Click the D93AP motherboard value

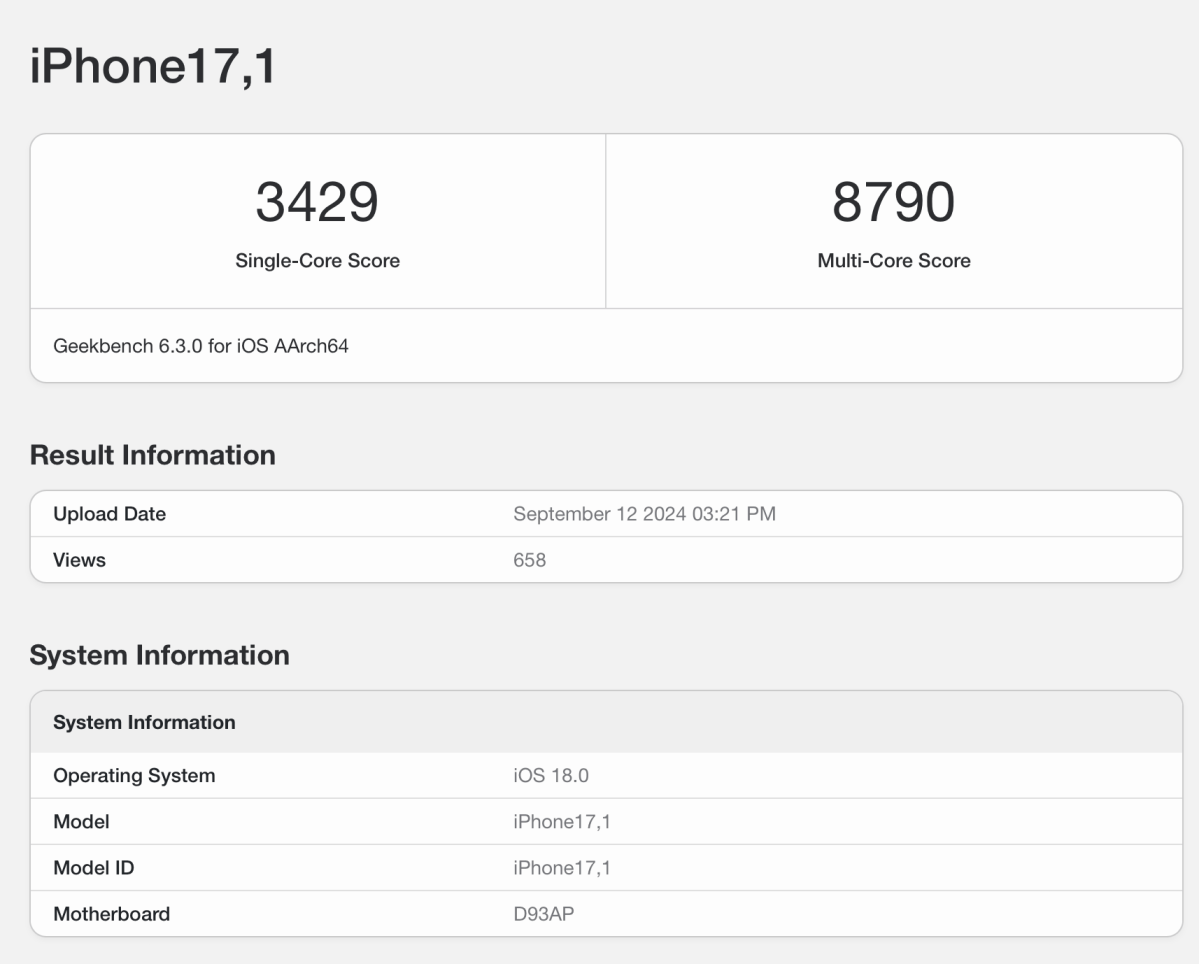point(543,914)
